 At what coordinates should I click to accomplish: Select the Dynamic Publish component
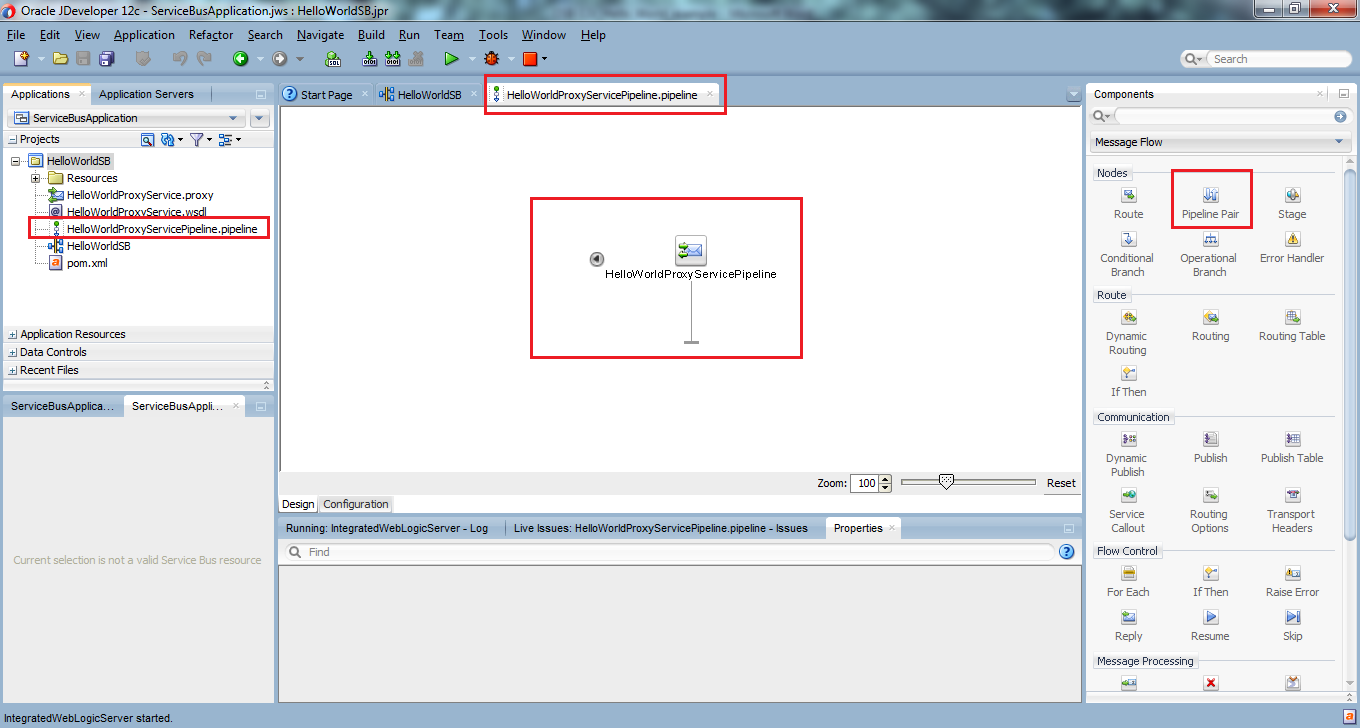(x=1127, y=455)
